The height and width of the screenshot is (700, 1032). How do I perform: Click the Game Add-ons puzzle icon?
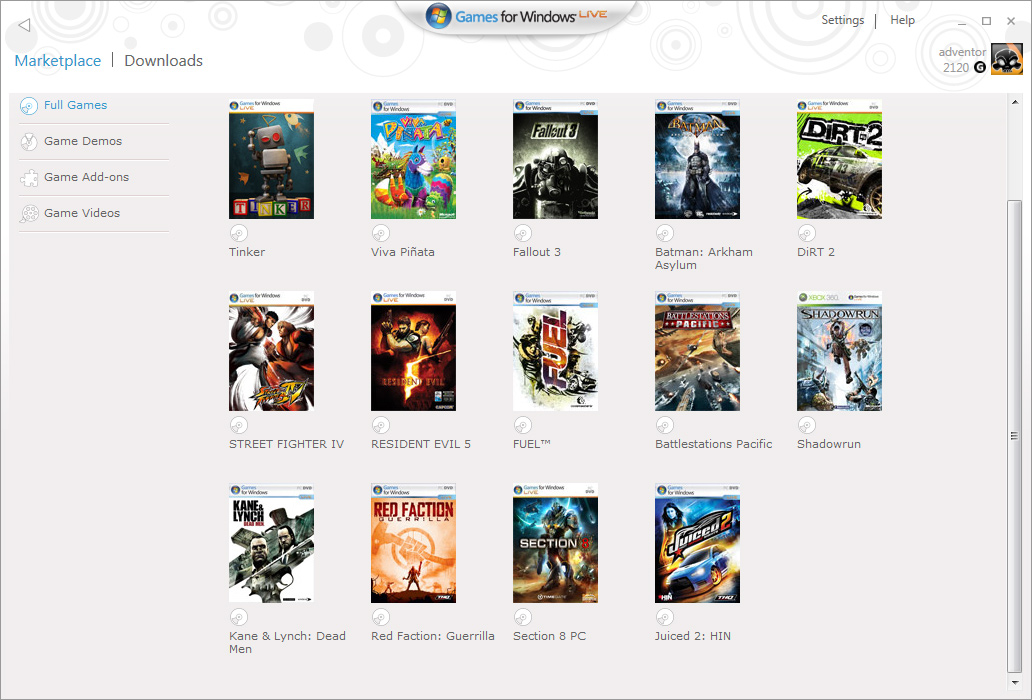29,178
